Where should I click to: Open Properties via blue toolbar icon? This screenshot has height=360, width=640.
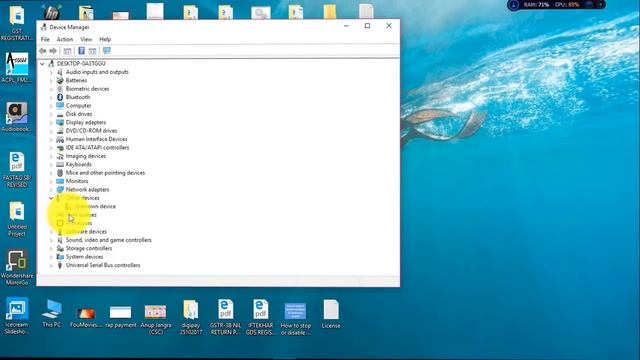81,51
